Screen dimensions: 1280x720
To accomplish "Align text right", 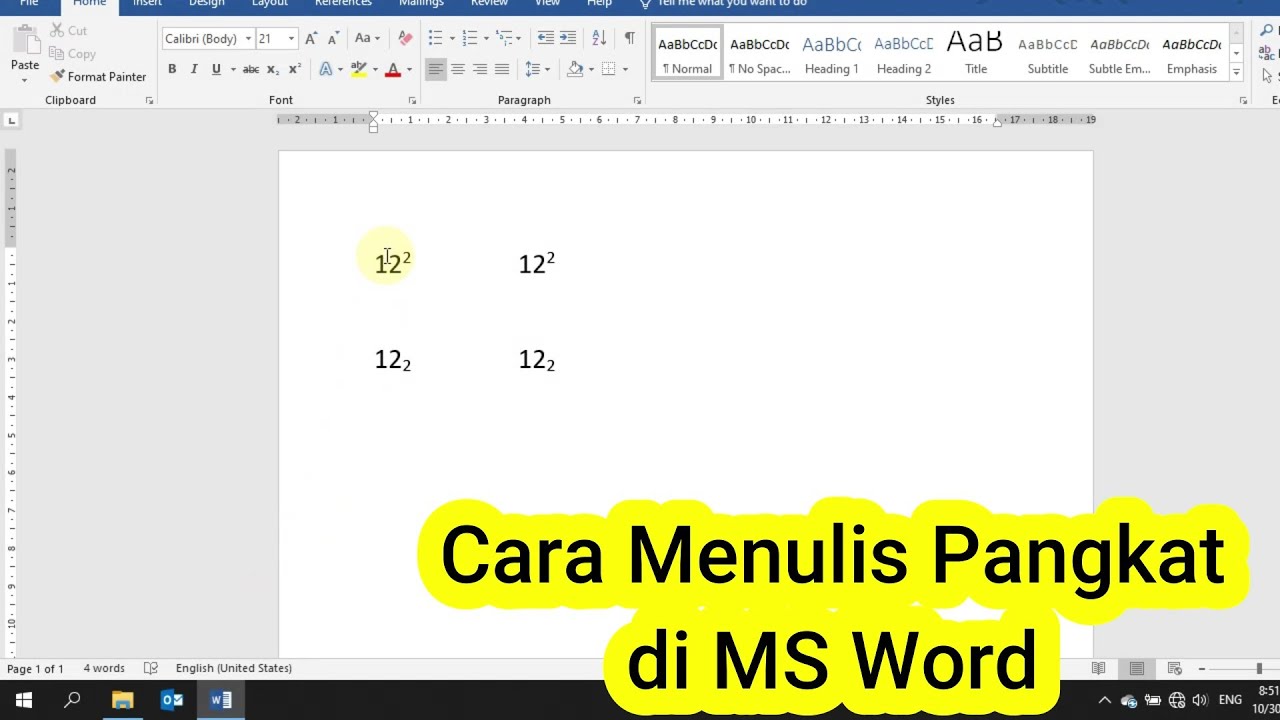I will [x=480, y=69].
